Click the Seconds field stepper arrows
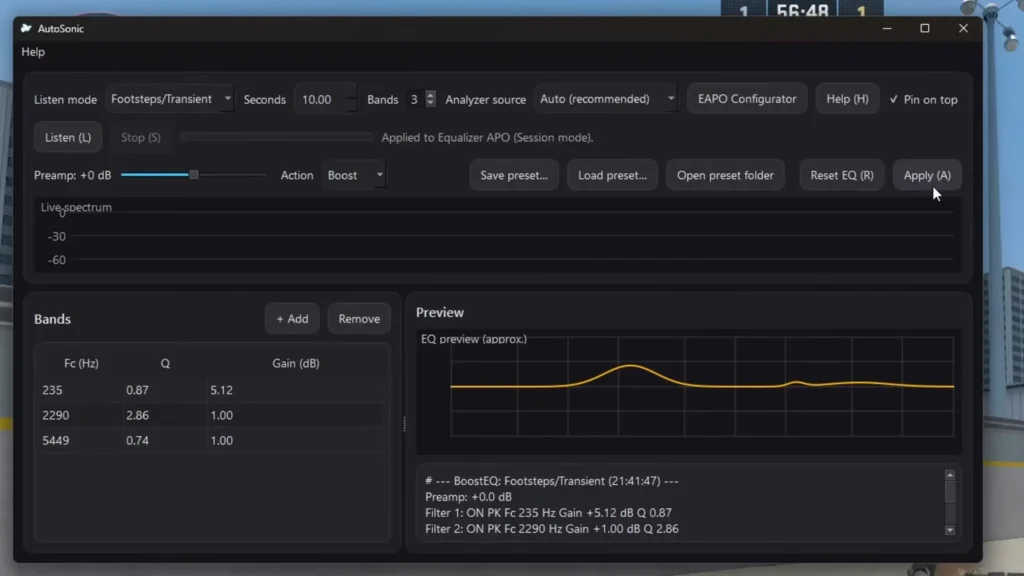Screen dimensions: 1024x576 352,99
